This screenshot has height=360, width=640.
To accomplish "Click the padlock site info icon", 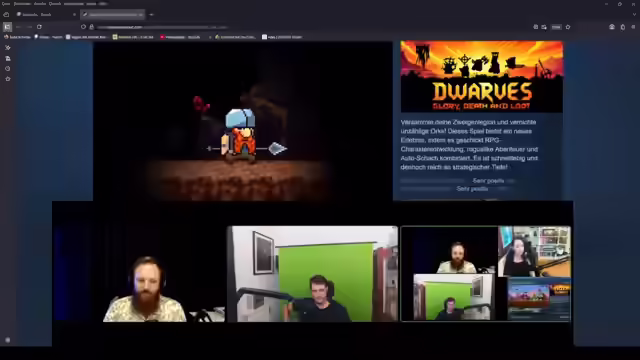I will coord(91,27).
